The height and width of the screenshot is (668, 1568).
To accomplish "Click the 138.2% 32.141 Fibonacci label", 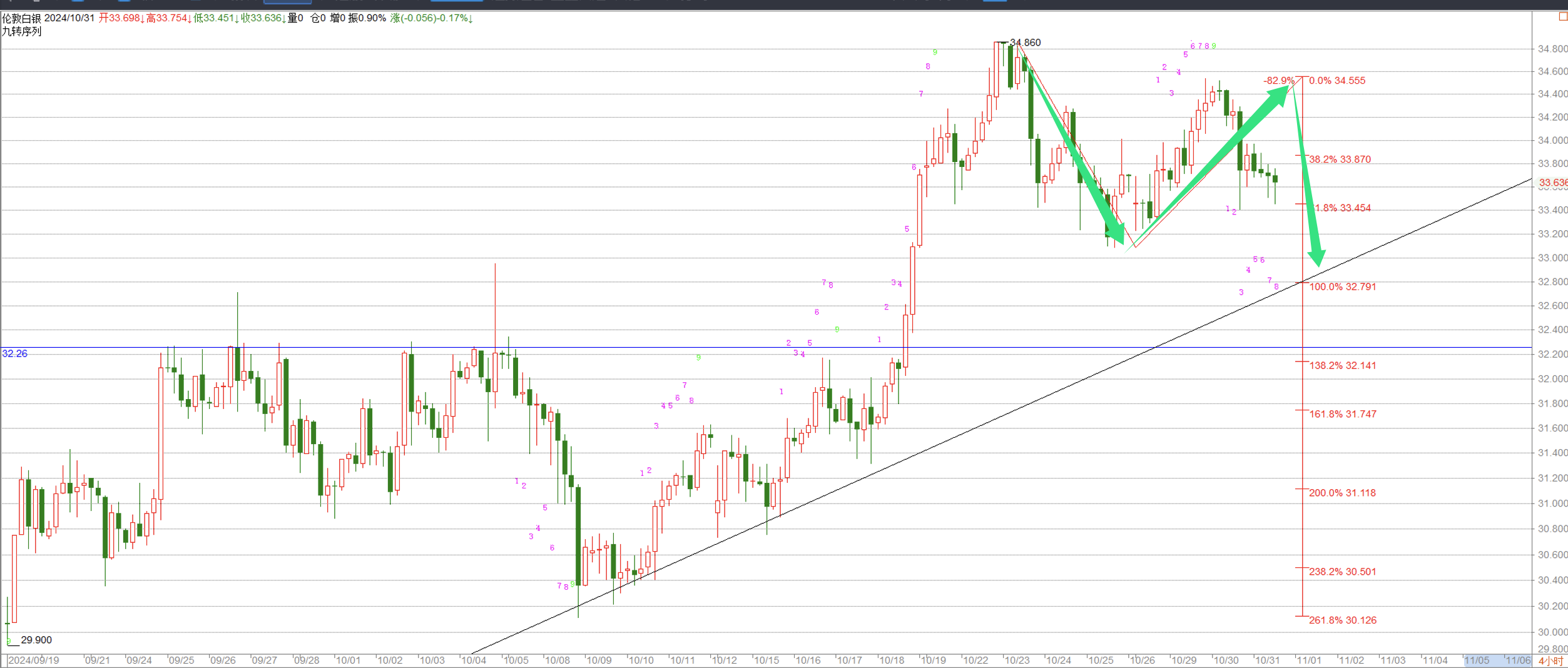I will 1342,366.
